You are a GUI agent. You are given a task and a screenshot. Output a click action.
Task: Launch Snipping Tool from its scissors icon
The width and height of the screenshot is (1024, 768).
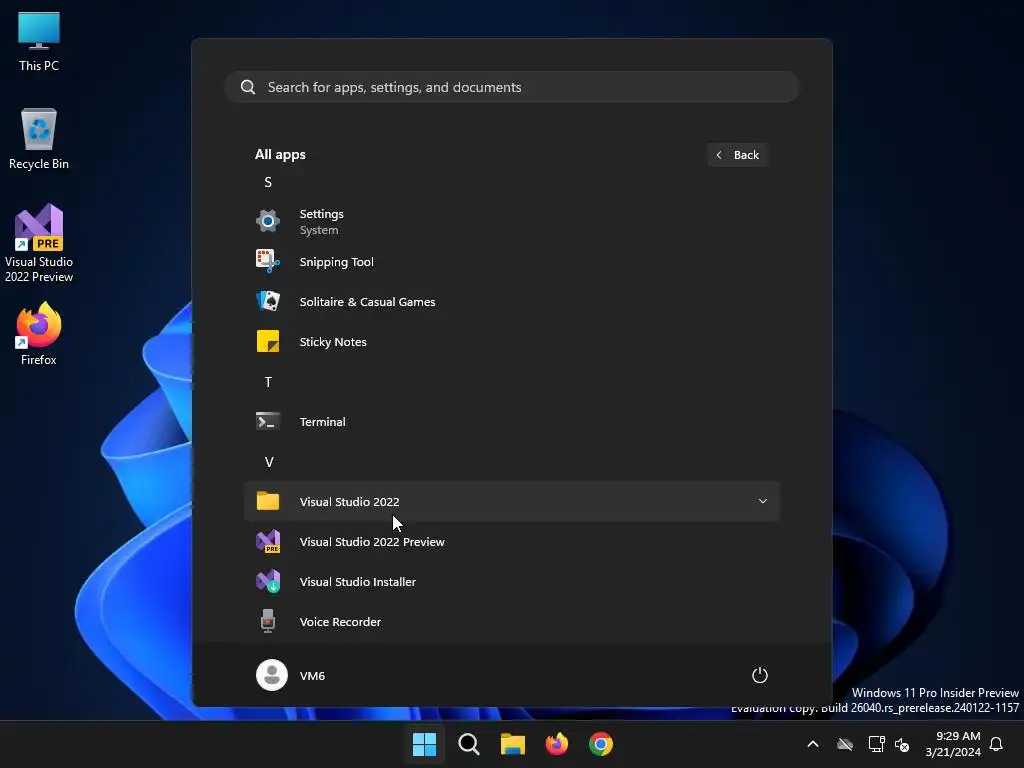coord(268,261)
